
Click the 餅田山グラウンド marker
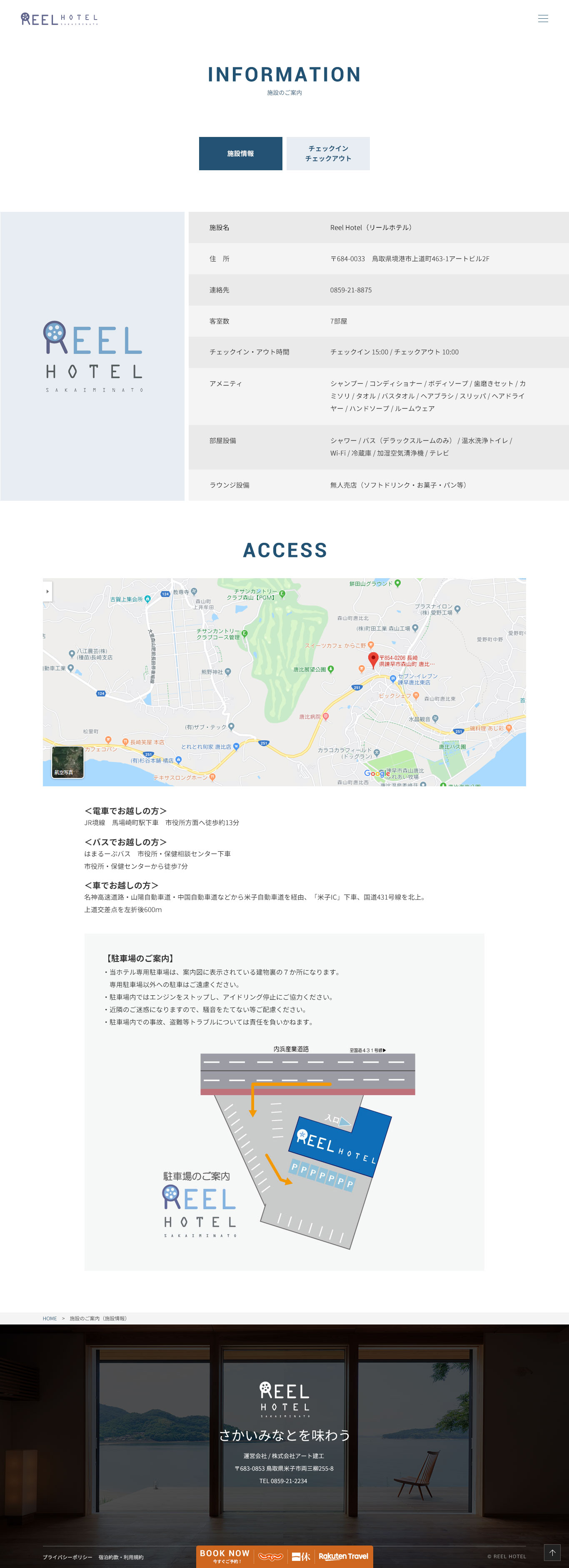point(398,583)
